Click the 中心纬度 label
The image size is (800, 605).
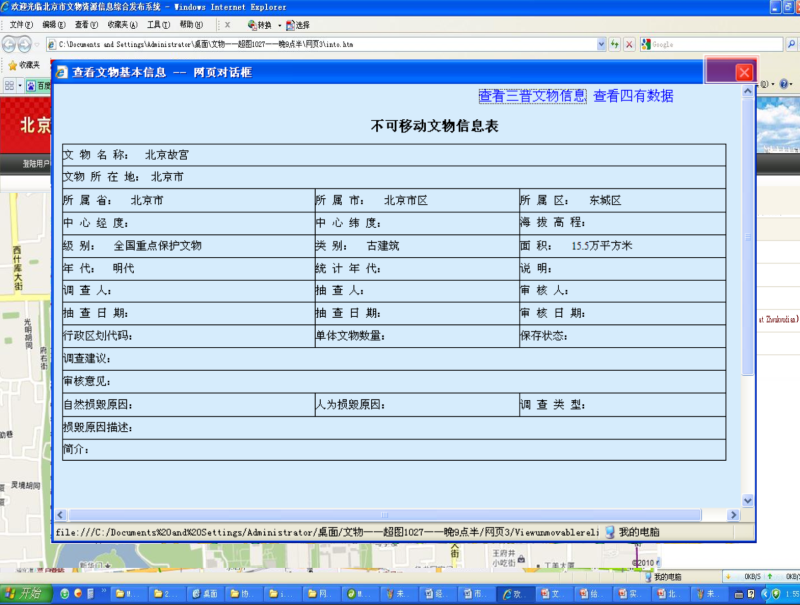coord(348,223)
